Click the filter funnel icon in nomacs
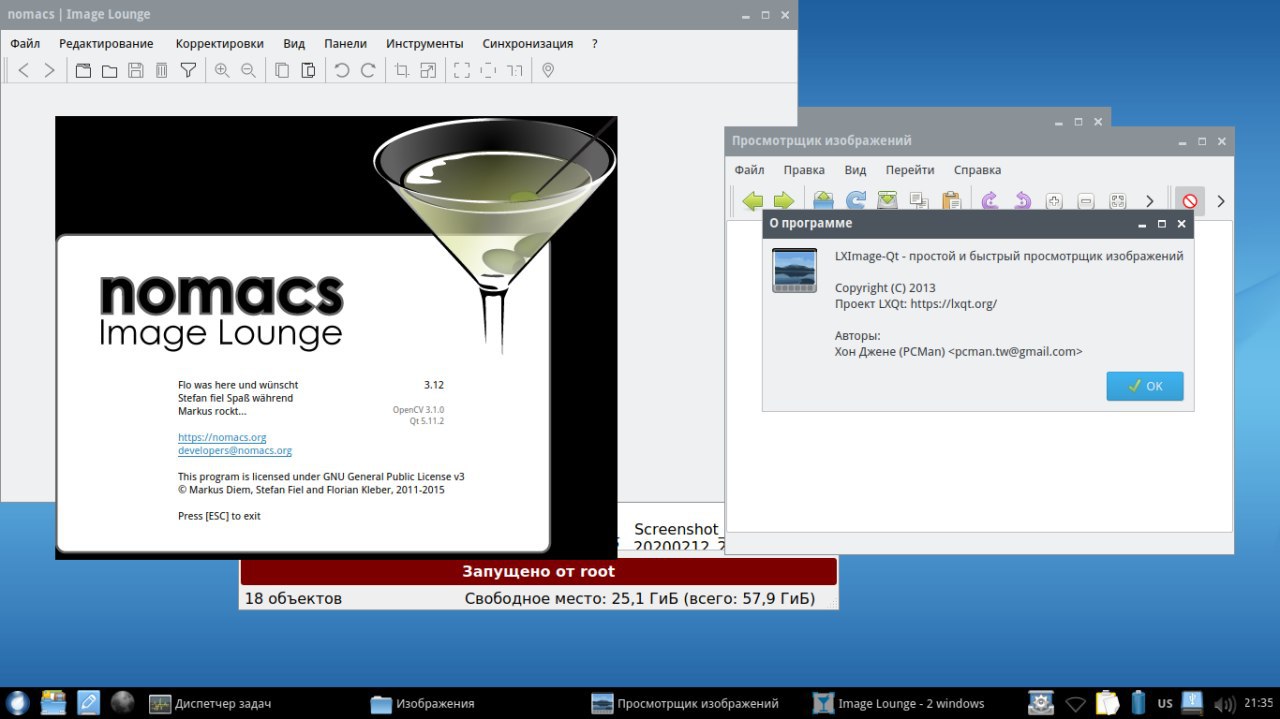The image size is (1280, 719). click(188, 70)
